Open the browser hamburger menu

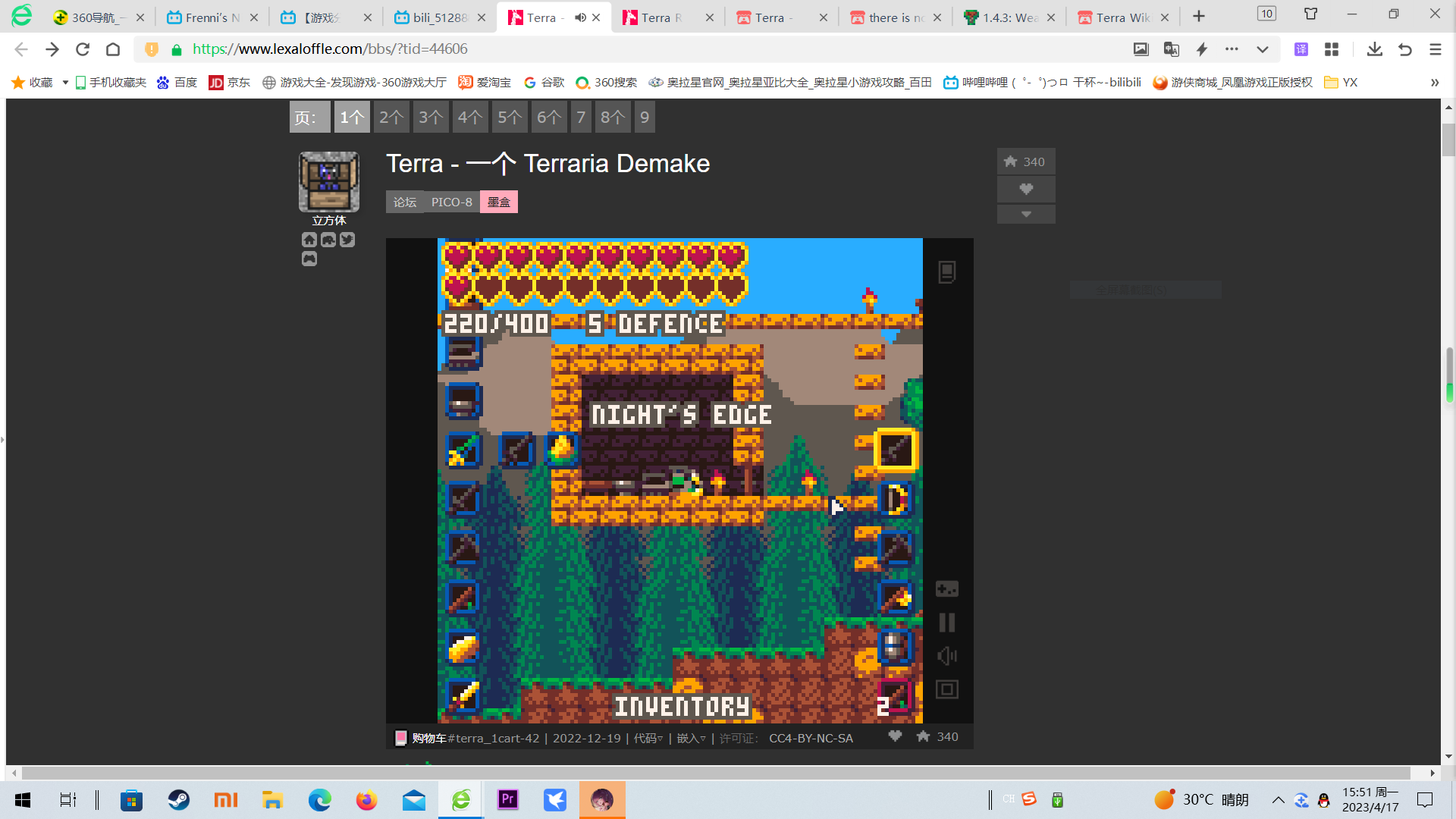pyautogui.click(x=1435, y=49)
